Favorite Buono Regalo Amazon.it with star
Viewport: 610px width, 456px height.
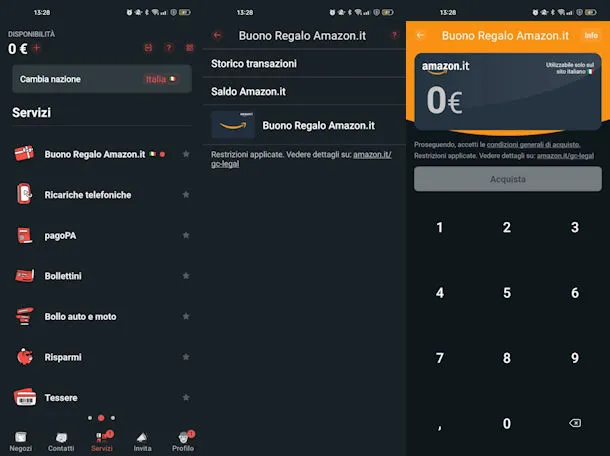tap(186, 154)
